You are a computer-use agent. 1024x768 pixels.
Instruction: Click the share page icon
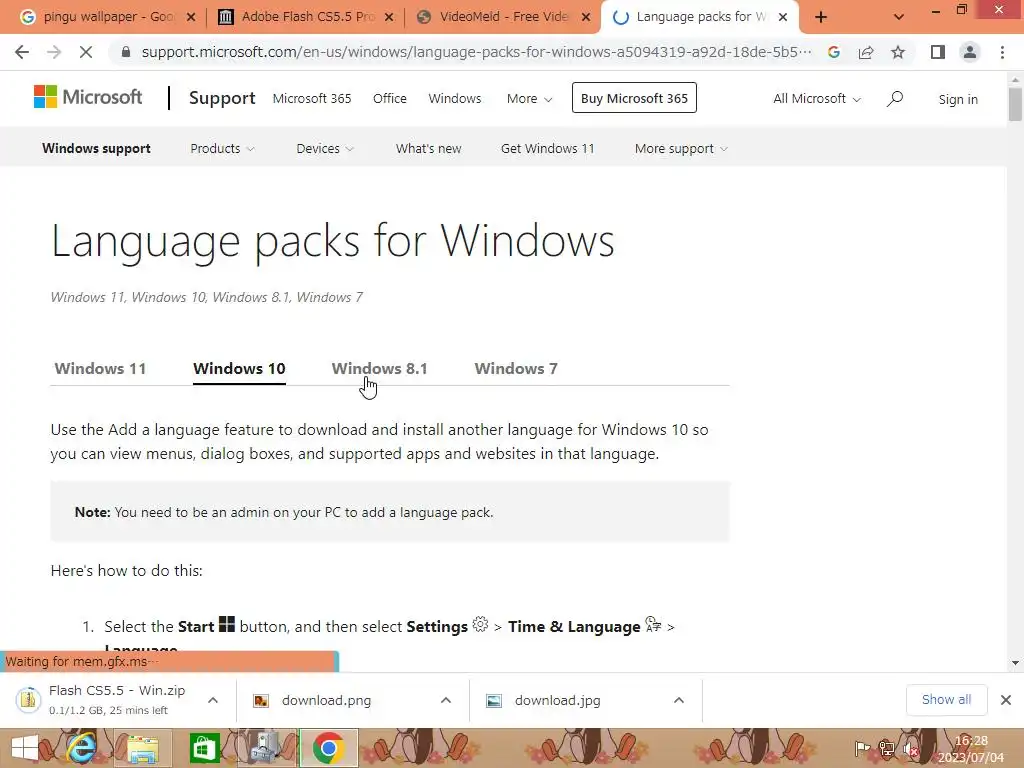pos(866,52)
